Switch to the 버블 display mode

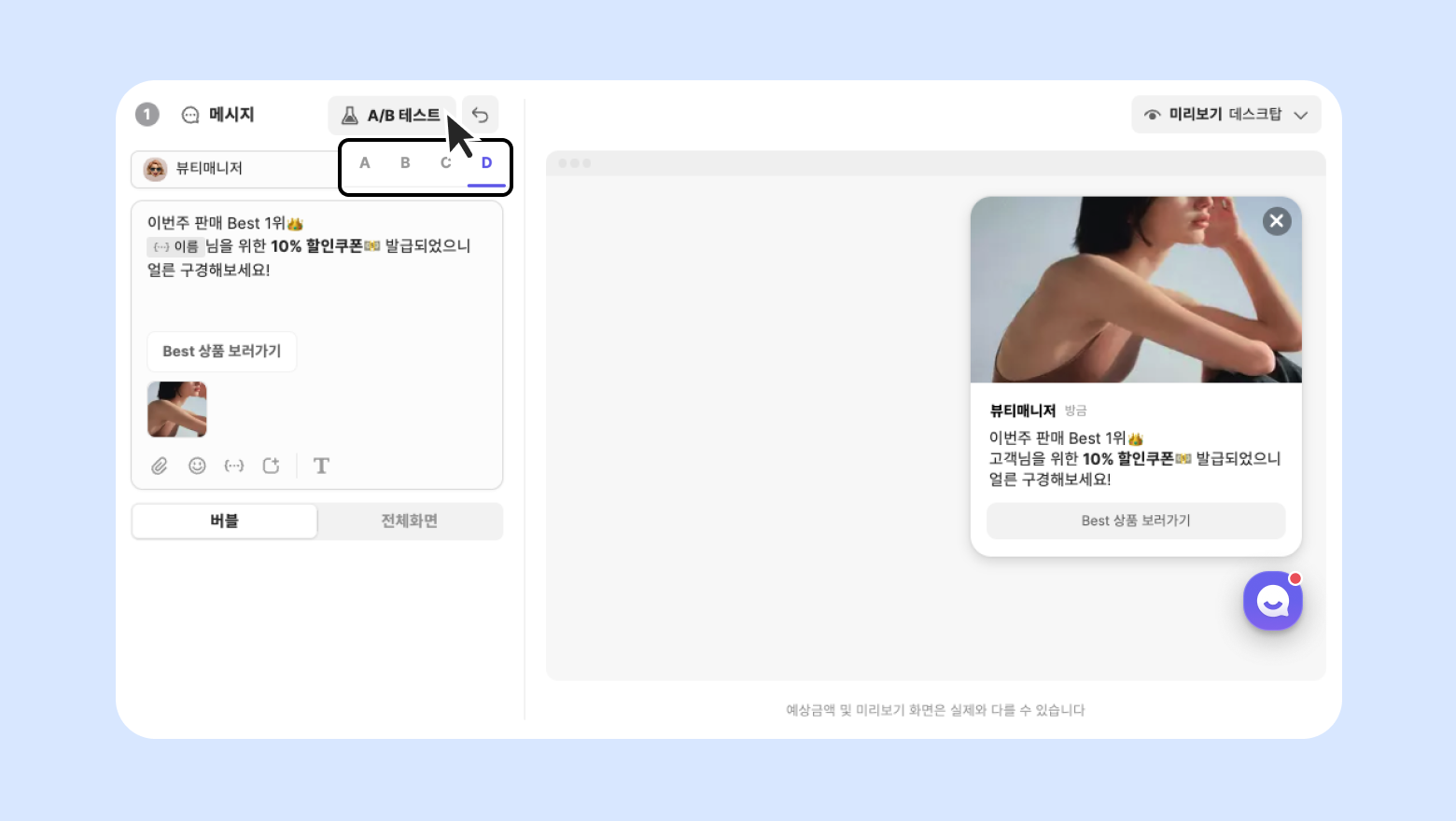(225, 522)
